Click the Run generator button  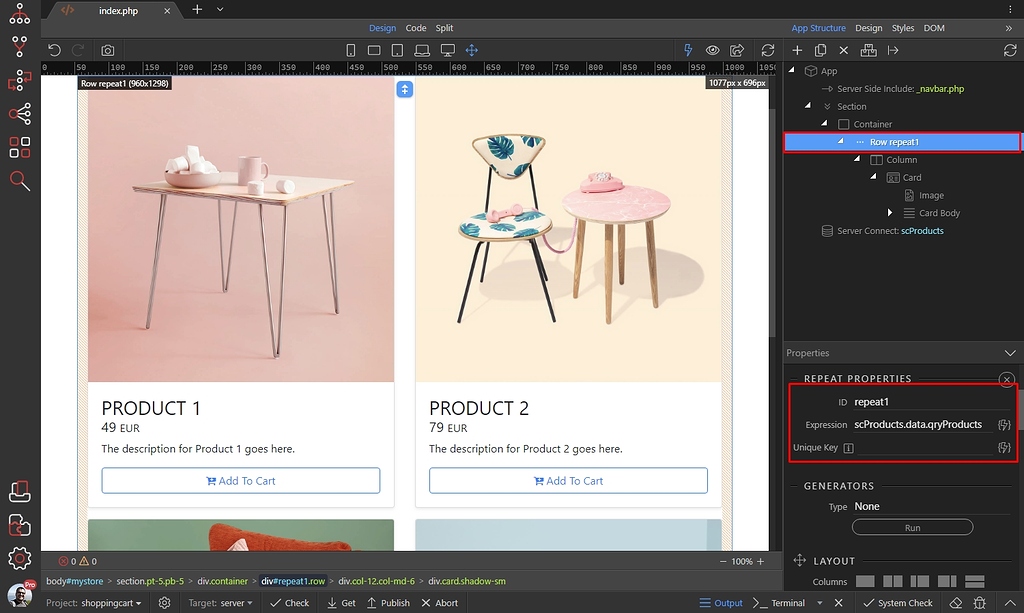click(x=912, y=527)
